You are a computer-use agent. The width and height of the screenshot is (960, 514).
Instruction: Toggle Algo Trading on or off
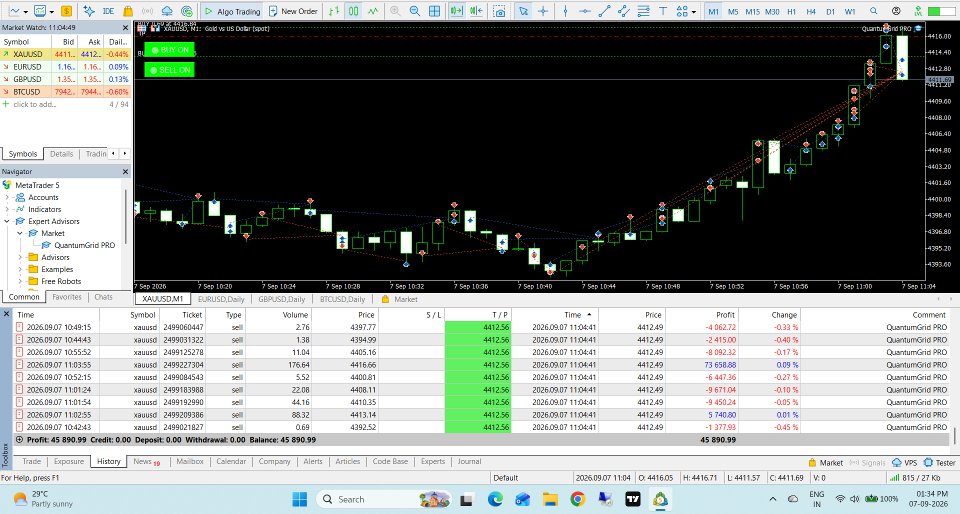tap(232, 11)
